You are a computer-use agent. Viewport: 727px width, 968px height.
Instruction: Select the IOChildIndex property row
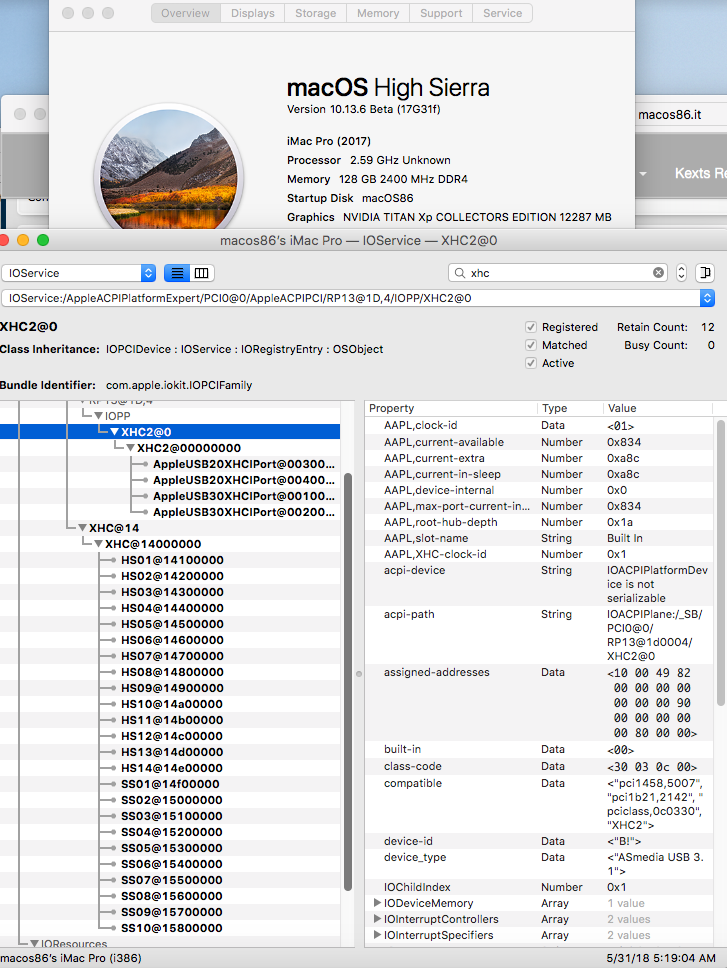coord(539,887)
